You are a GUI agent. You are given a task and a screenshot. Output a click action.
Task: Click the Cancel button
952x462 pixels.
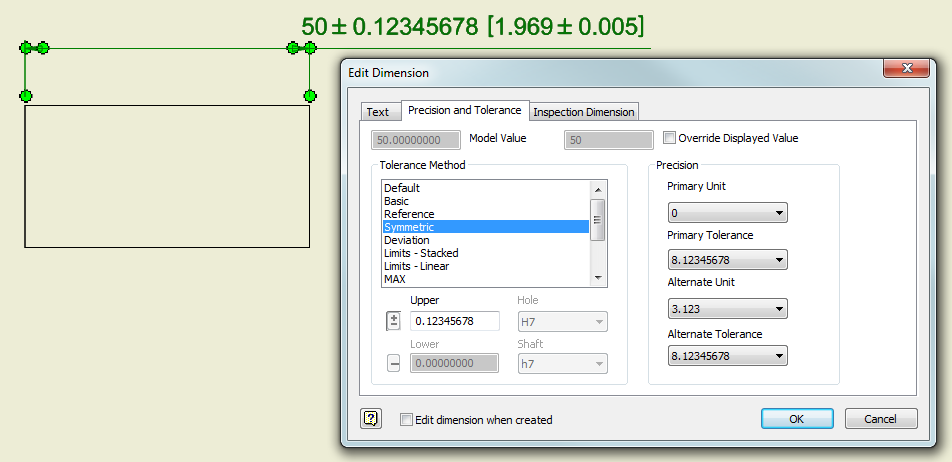[x=880, y=418]
